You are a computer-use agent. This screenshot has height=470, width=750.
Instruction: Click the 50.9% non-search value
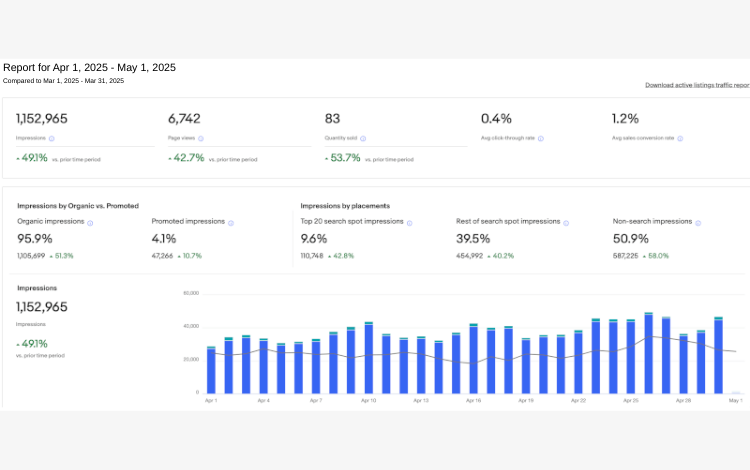pyautogui.click(x=631, y=239)
